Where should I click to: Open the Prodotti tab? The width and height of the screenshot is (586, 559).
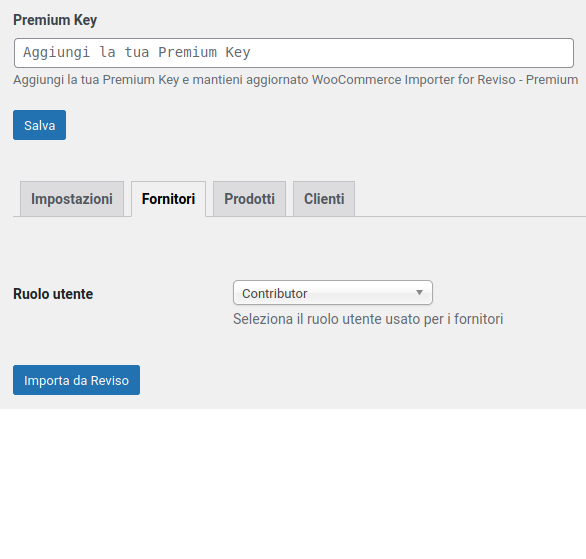point(249,199)
